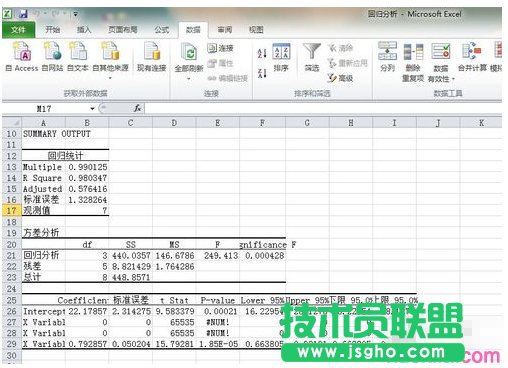The image size is (508, 368).
Task: Click the 标准误差 value 1.328264
Action: 87,200
